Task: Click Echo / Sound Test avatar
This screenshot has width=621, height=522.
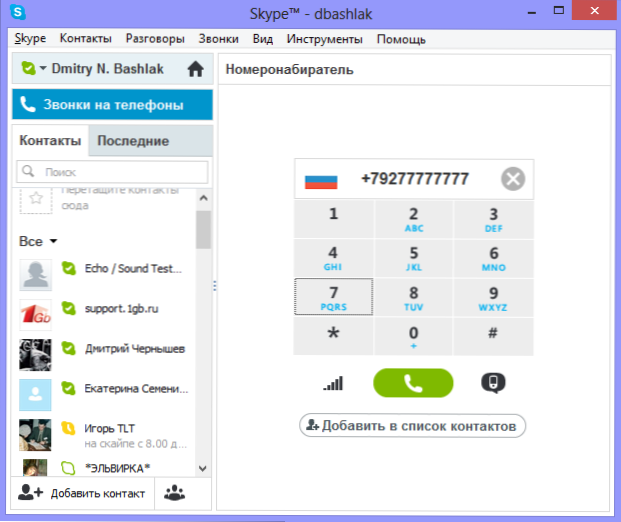Action: click(x=35, y=275)
